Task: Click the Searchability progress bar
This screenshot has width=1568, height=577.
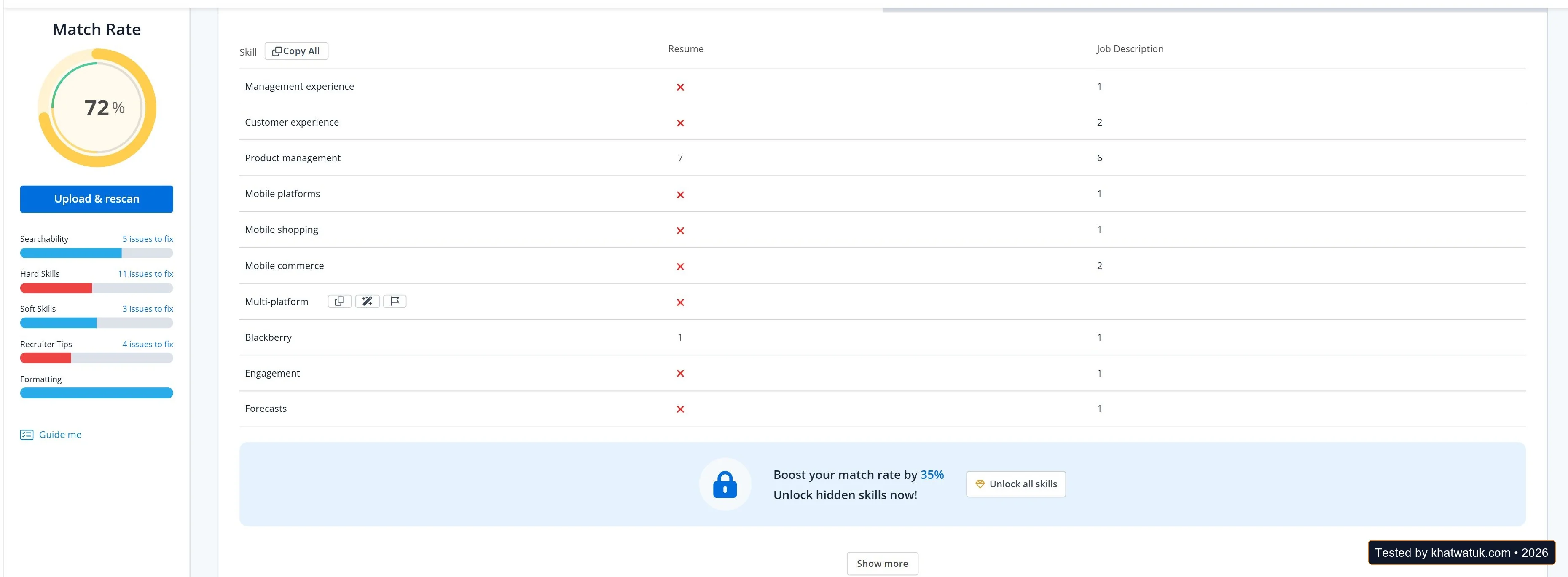Action: click(96, 253)
